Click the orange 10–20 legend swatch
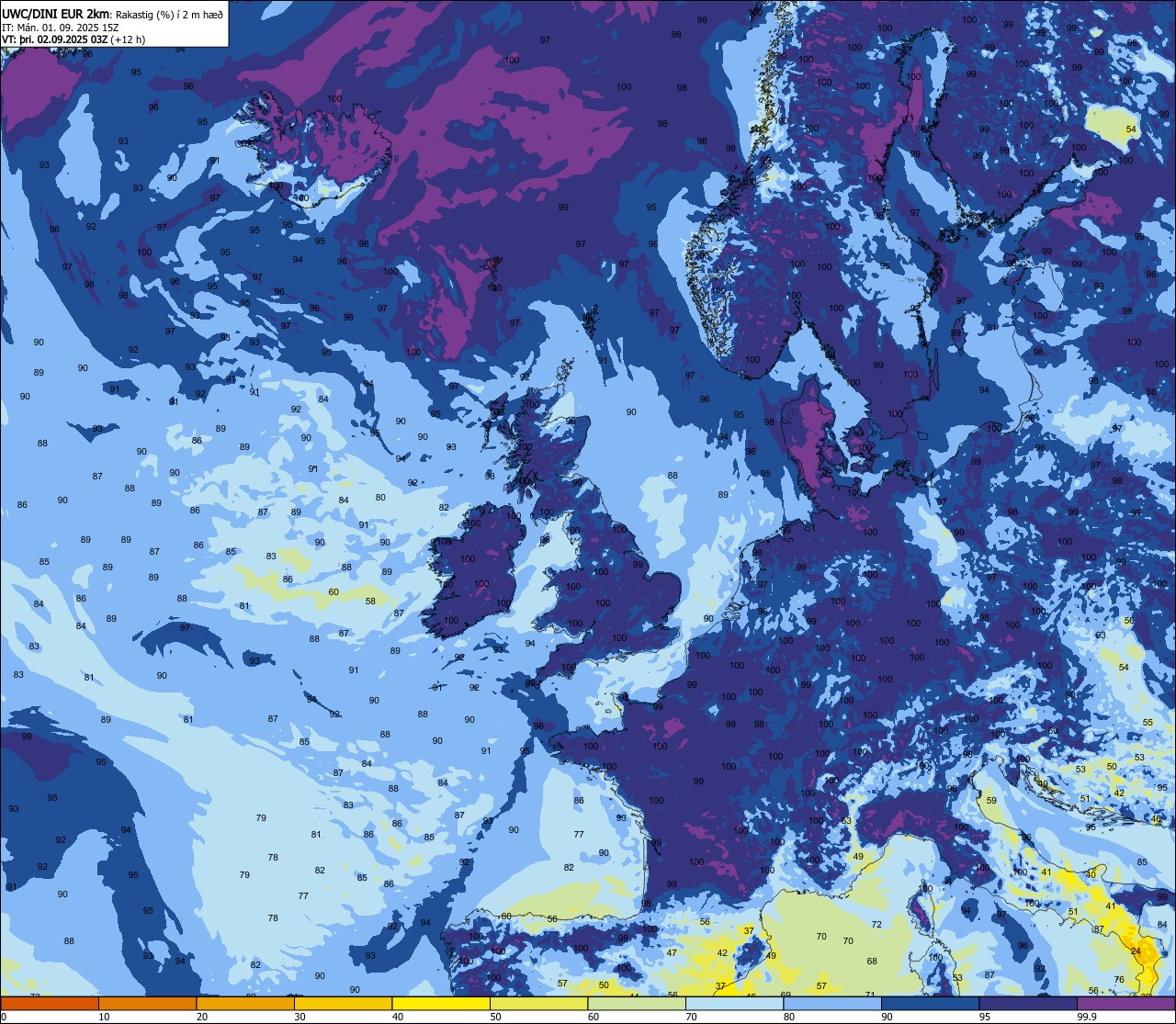This screenshot has width=1176, height=1024. [147, 1003]
